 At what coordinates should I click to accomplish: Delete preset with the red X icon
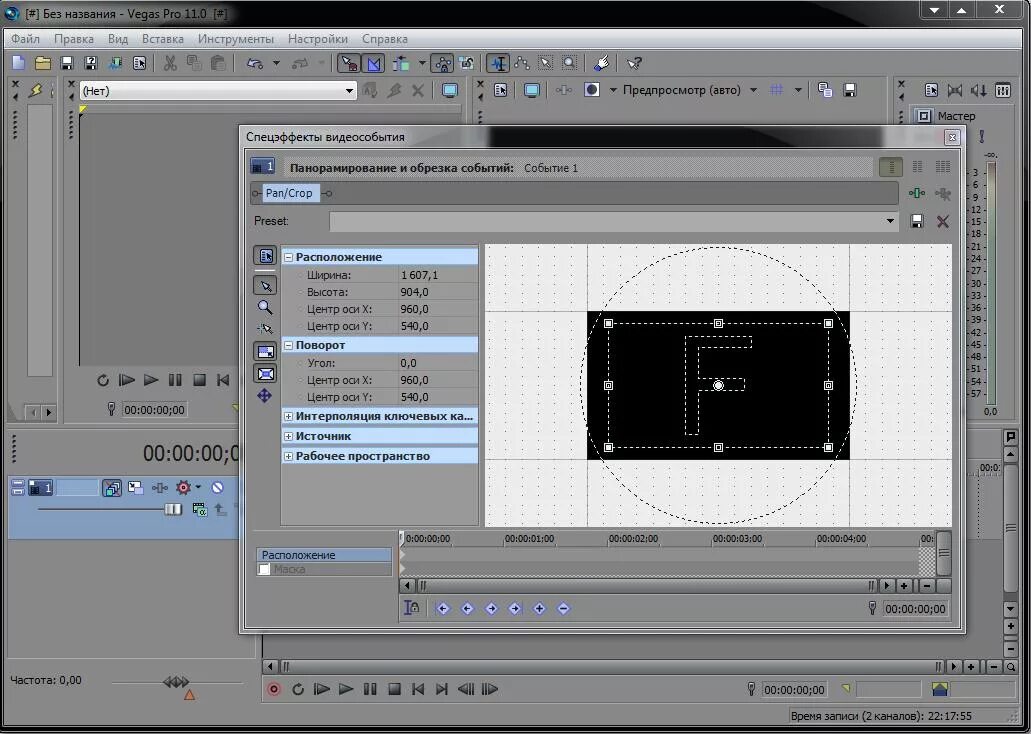(x=942, y=221)
